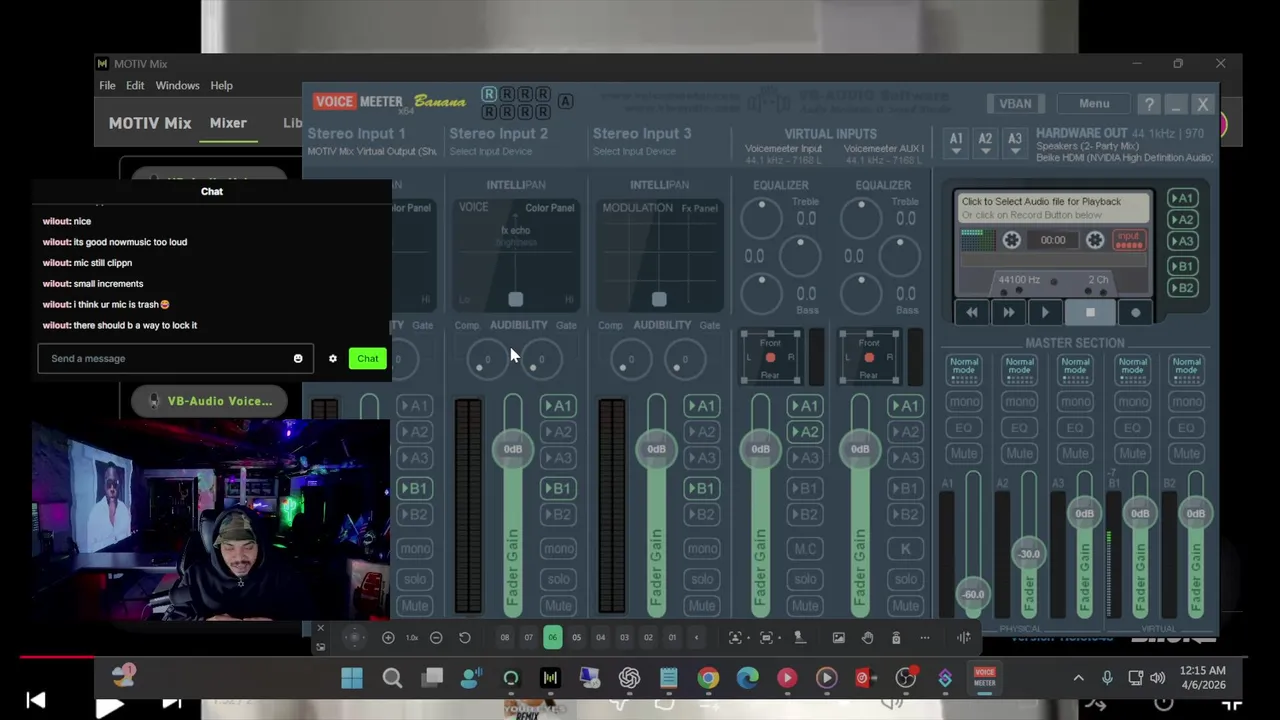Click the image icon in bottom toolbar
1280x720 pixels.
[x=838, y=638]
